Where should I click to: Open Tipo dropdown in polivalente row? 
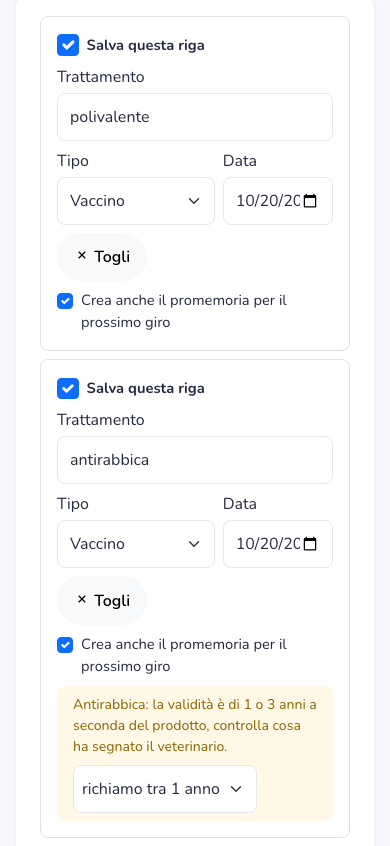coord(136,201)
